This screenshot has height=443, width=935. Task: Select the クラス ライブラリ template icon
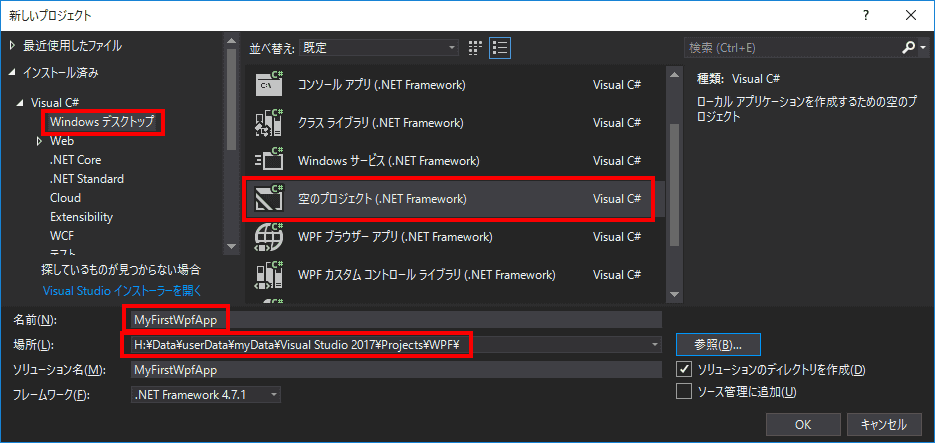tap(268, 122)
